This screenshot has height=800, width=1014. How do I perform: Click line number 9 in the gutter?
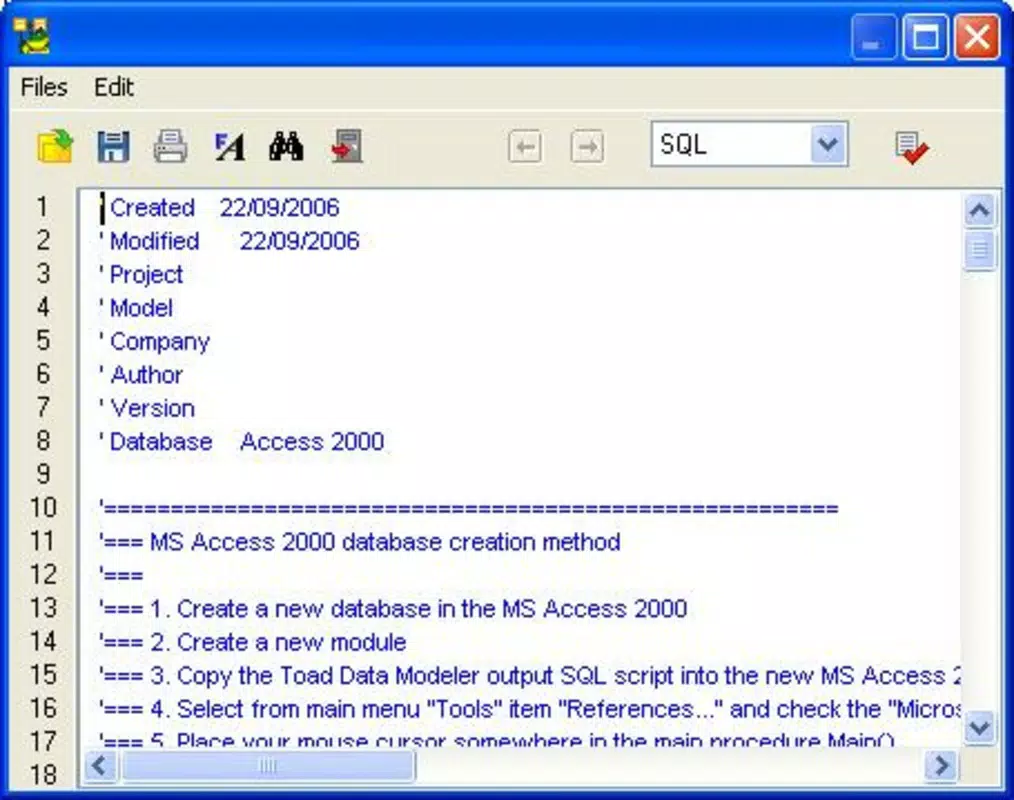tap(43, 475)
